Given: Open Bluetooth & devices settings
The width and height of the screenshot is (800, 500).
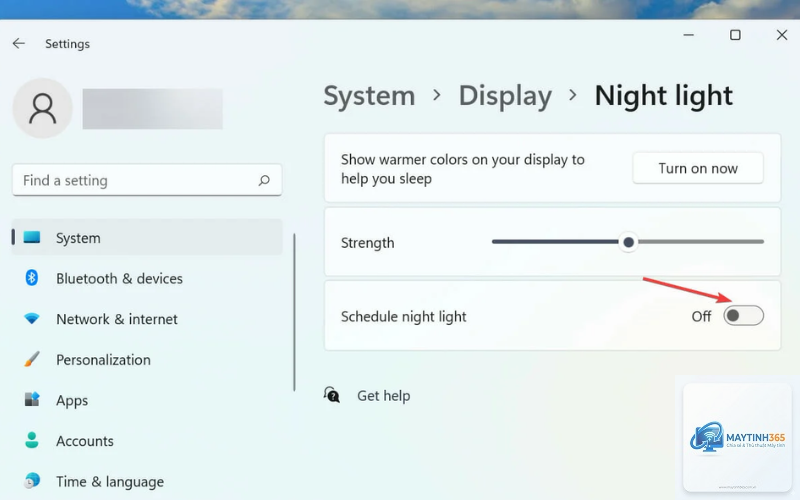Looking at the screenshot, I should (x=147, y=278).
